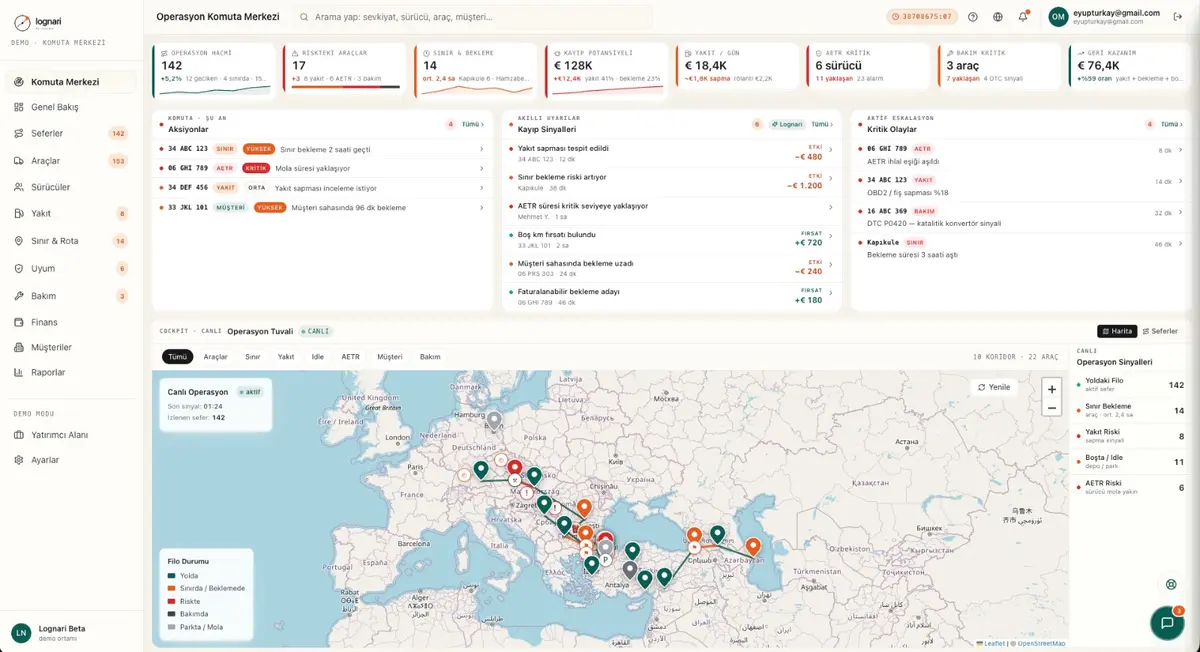Filter map by Sınır
Image resolution: width=1200 pixels, height=652 pixels.
click(x=253, y=356)
